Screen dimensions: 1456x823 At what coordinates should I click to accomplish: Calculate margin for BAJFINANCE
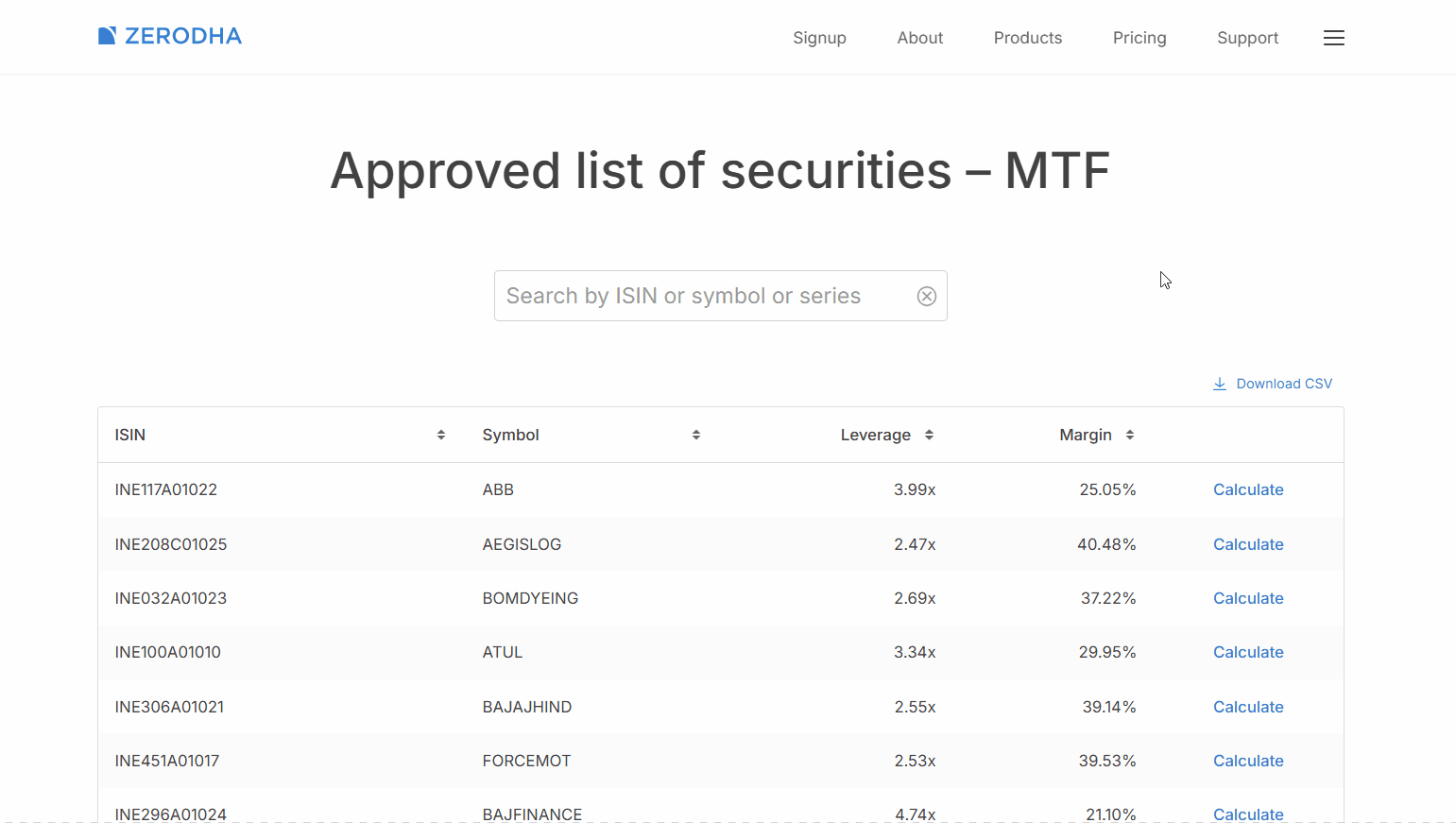[1248, 814]
